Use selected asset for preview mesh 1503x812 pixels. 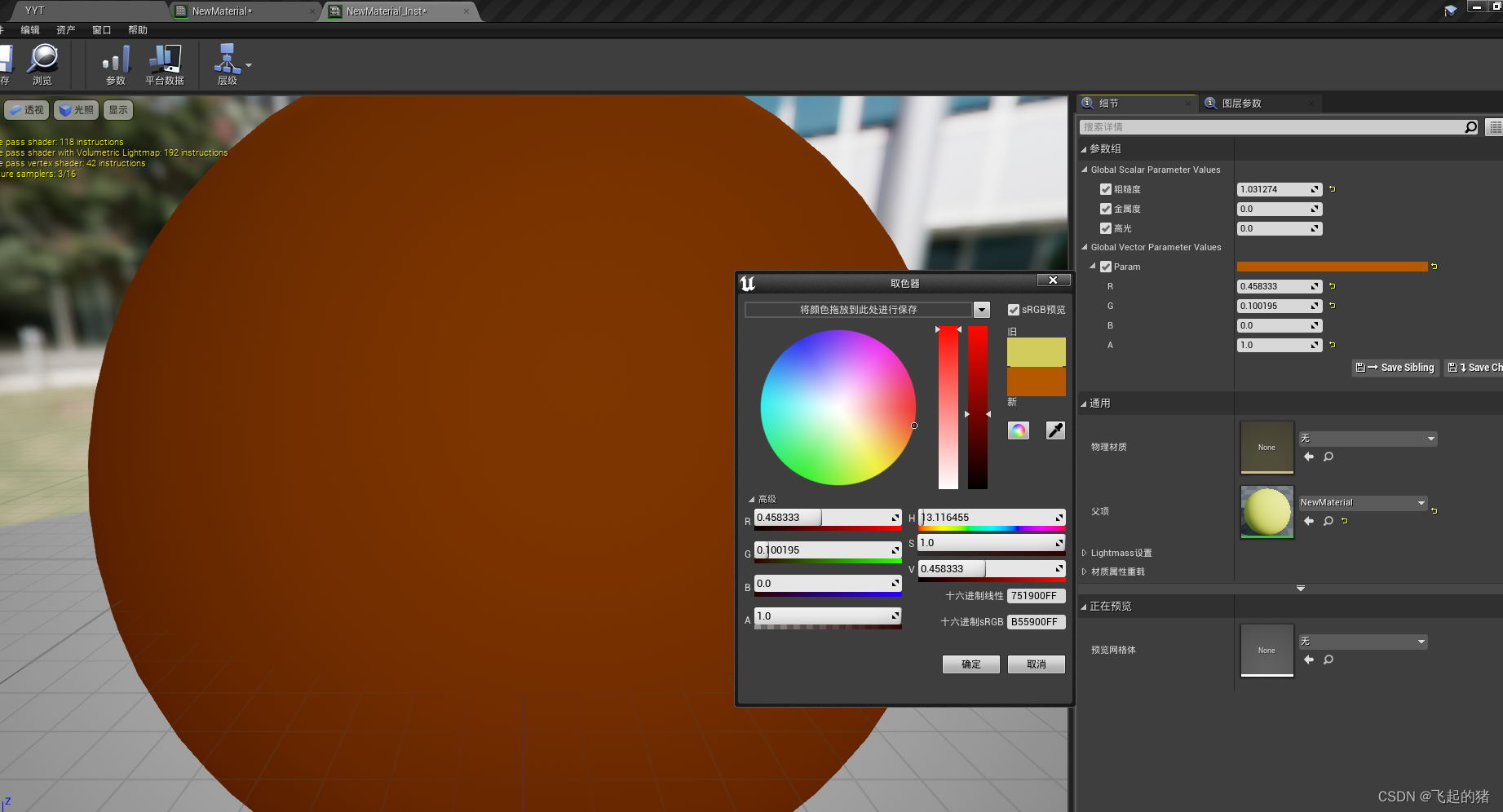coord(1309,660)
